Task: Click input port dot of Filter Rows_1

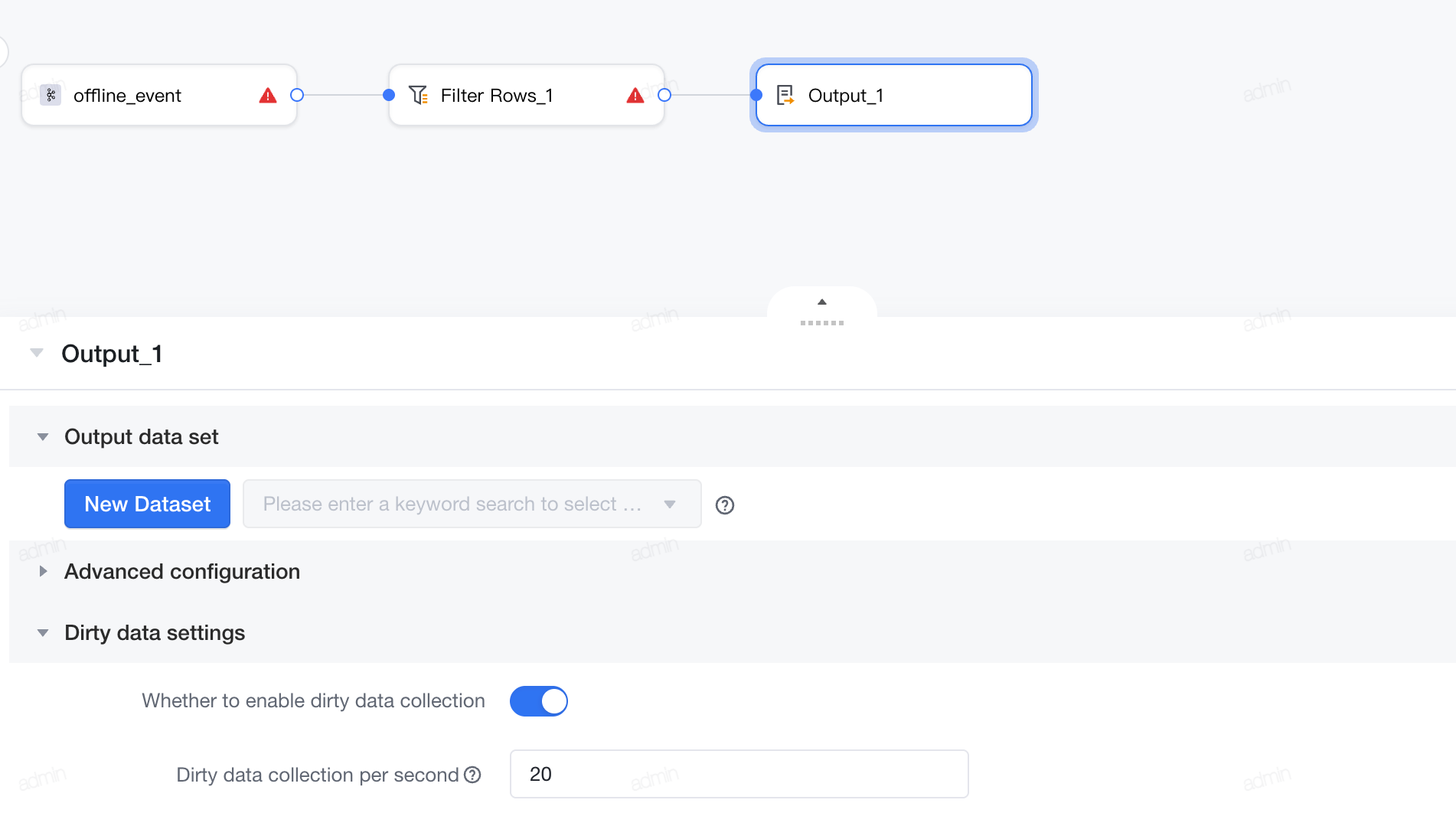Action: click(389, 95)
